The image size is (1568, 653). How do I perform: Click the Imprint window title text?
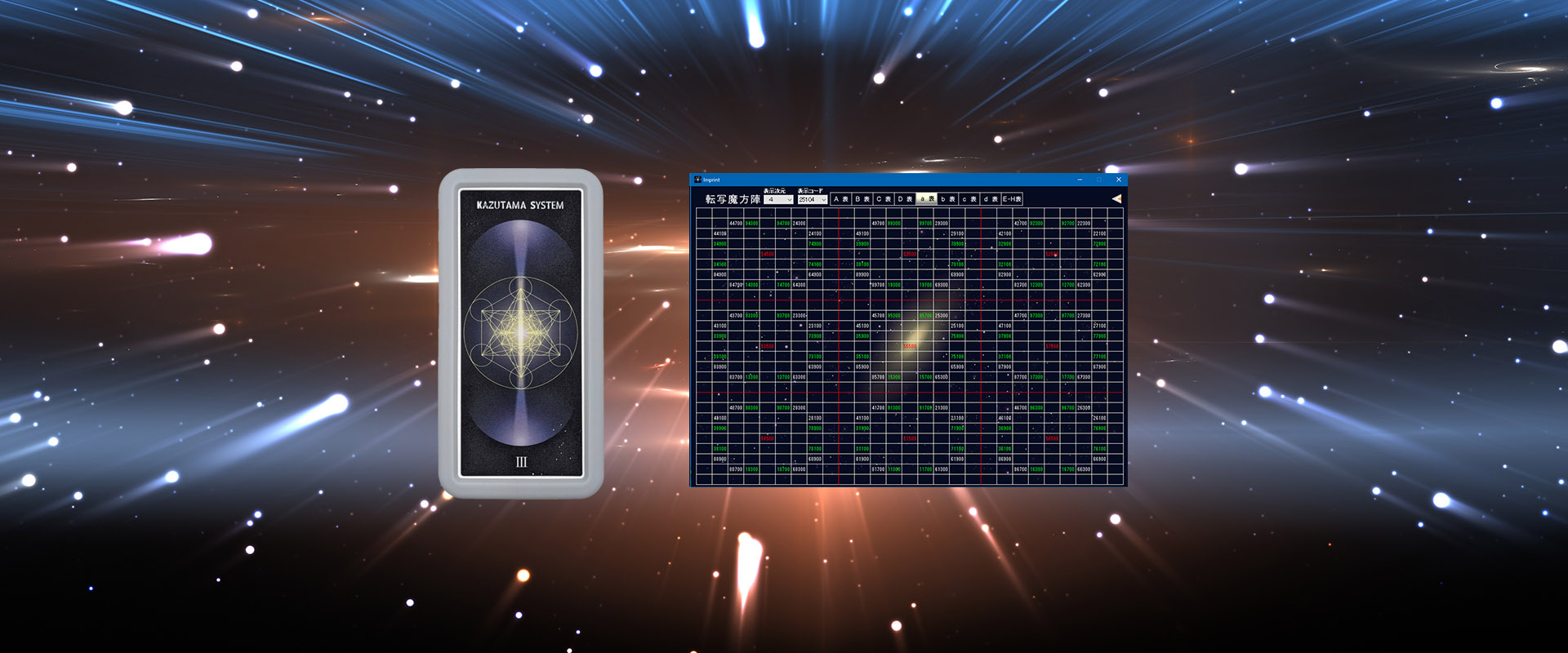coord(711,180)
